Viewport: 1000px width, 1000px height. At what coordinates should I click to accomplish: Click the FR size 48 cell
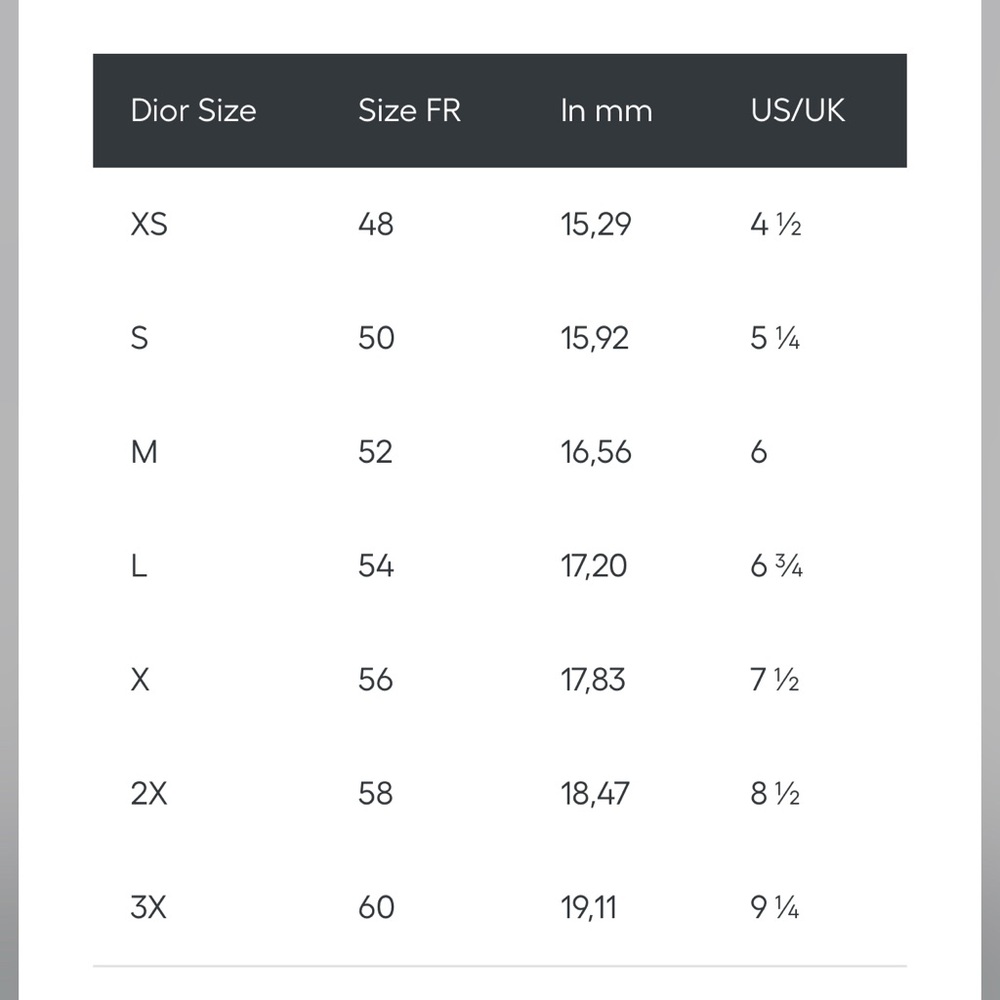tap(376, 224)
